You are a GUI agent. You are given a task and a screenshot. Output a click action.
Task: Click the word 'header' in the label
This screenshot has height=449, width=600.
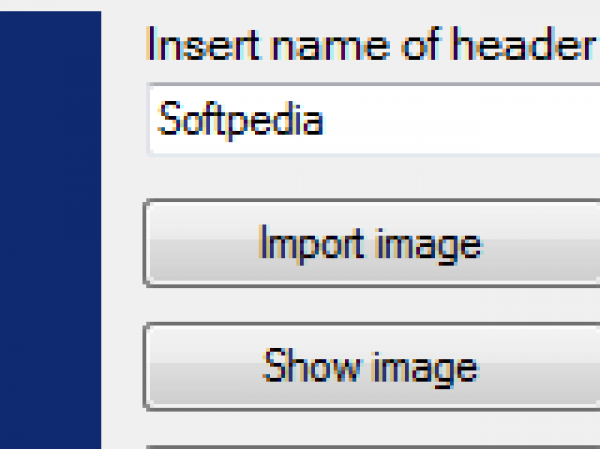[533, 45]
